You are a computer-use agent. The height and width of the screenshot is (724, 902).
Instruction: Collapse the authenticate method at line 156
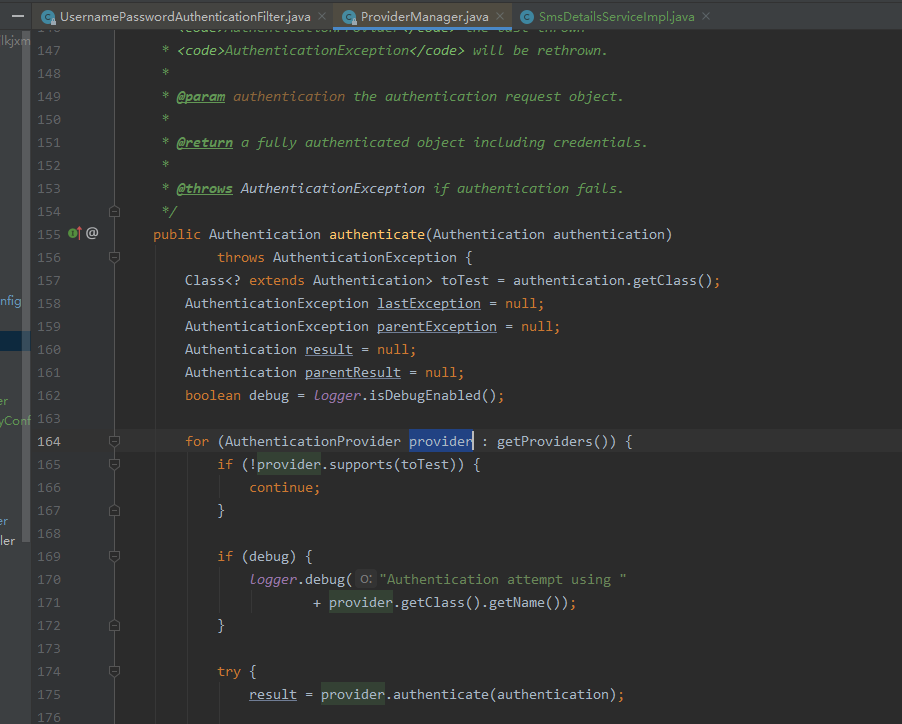[x=114, y=257]
